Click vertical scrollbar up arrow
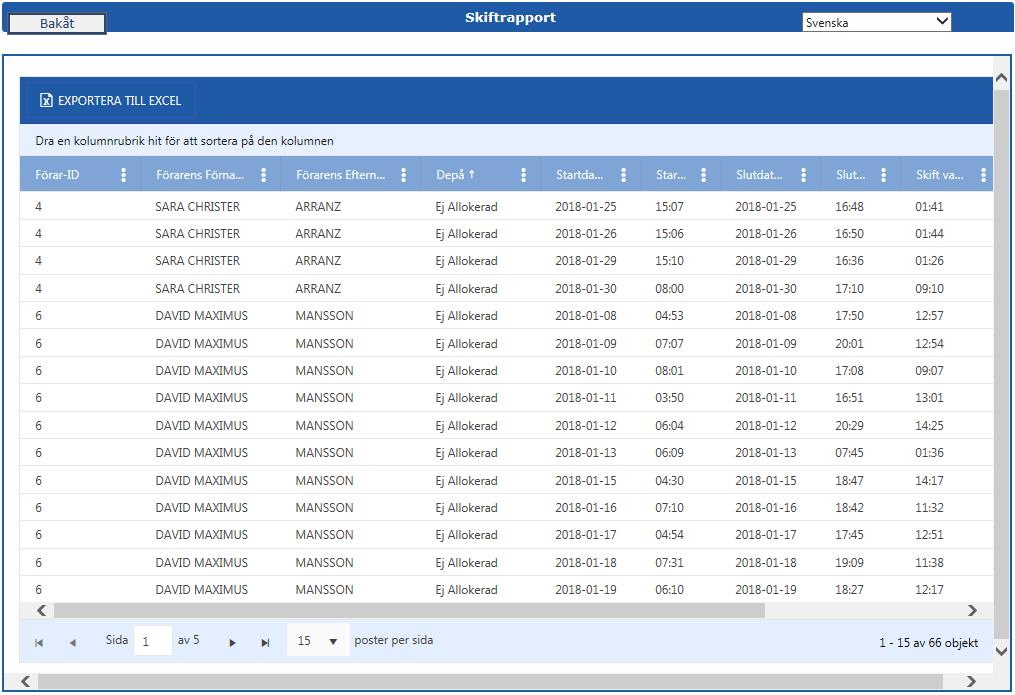The image size is (1015, 695). pos(1001,78)
